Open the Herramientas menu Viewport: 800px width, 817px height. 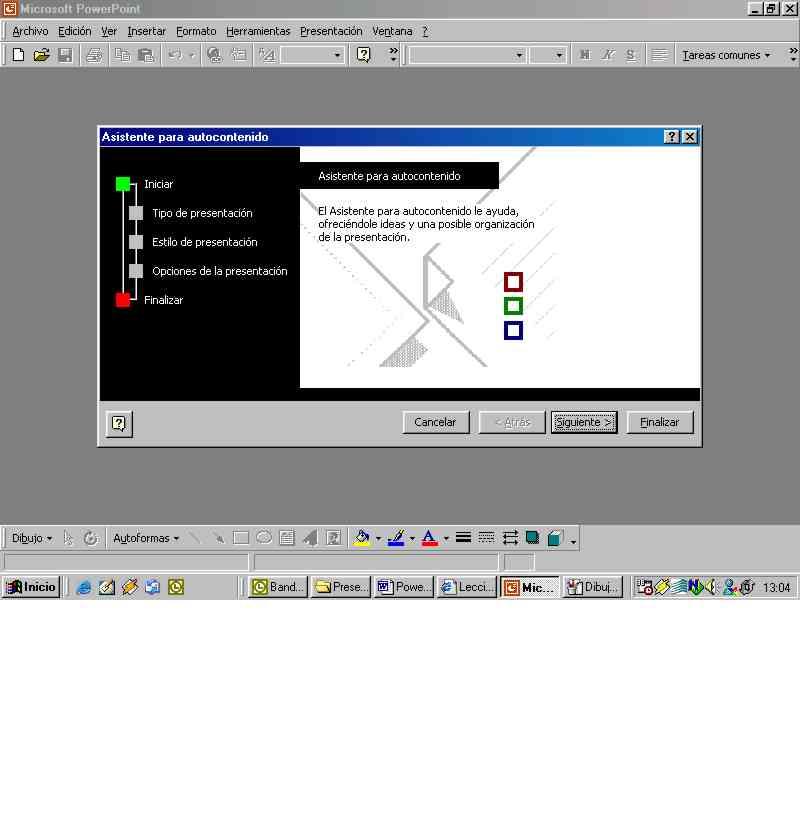[258, 31]
